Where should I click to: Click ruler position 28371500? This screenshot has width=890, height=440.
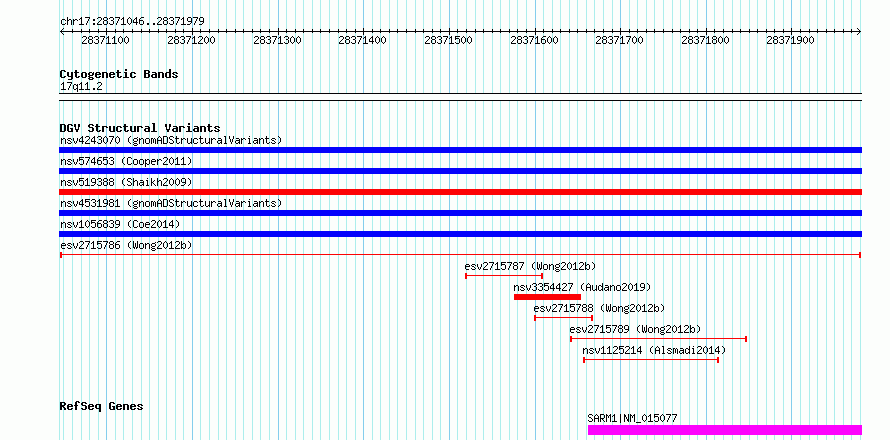448,41
